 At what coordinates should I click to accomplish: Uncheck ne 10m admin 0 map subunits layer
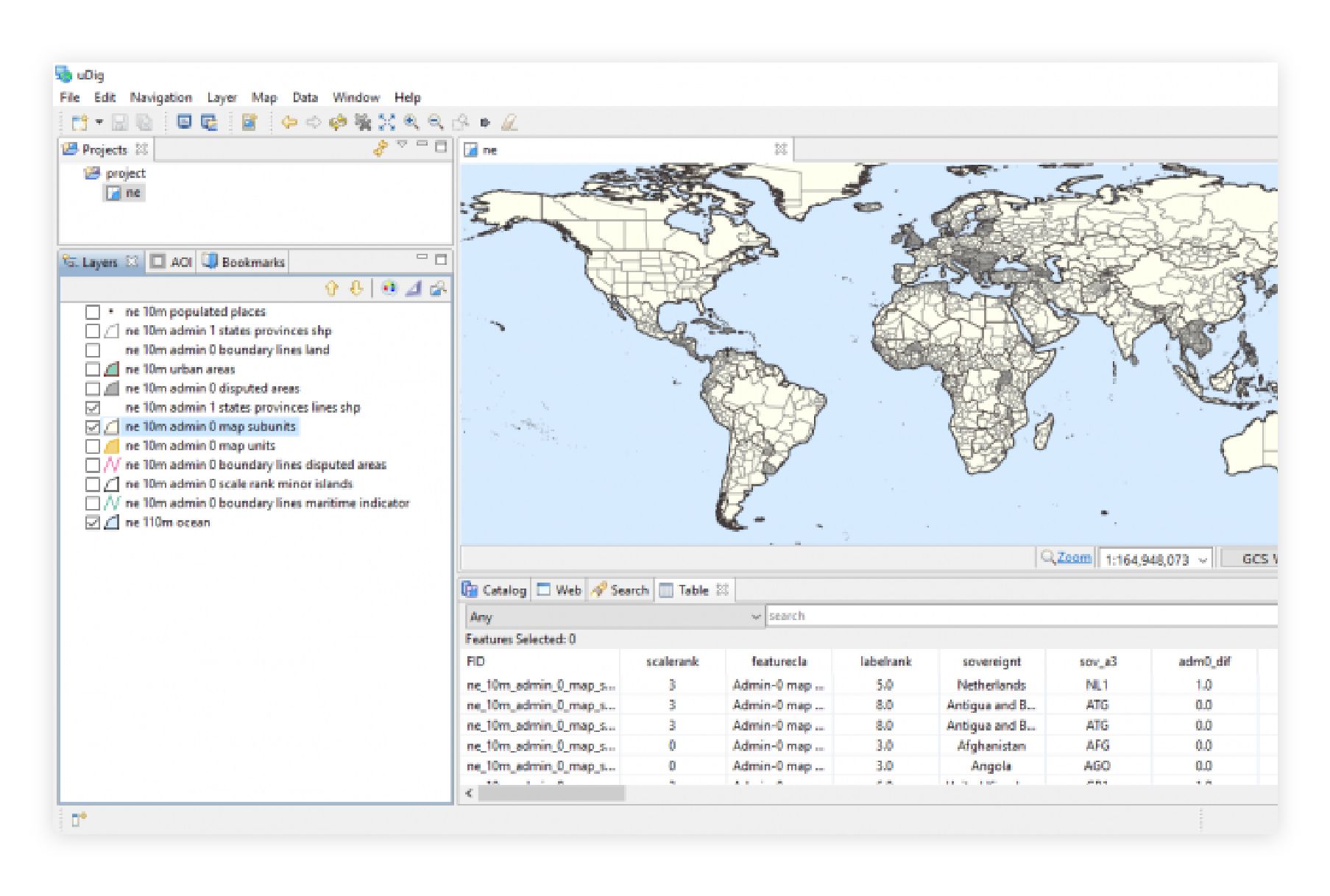[x=93, y=427]
